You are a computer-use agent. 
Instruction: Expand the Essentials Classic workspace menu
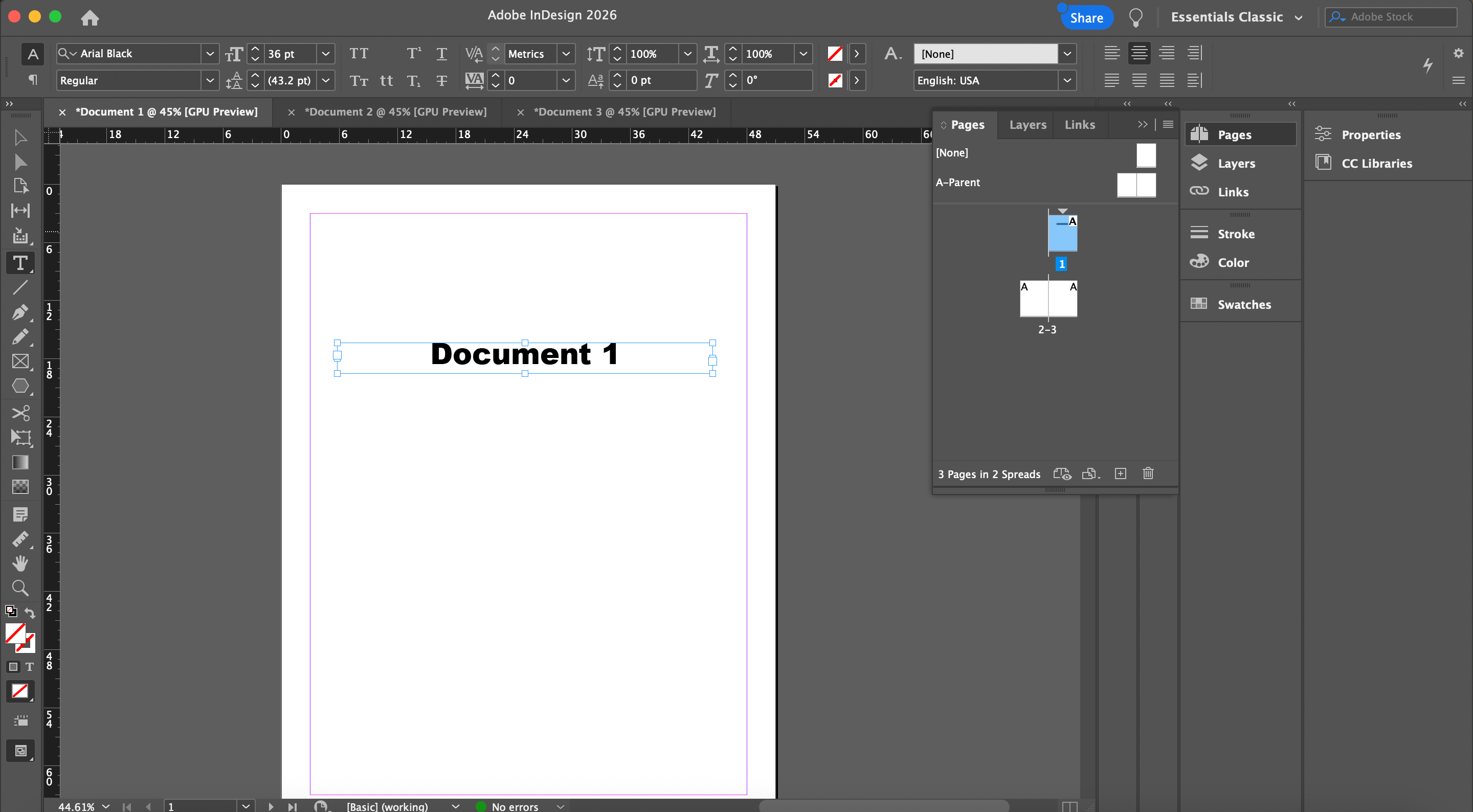pos(1236,17)
